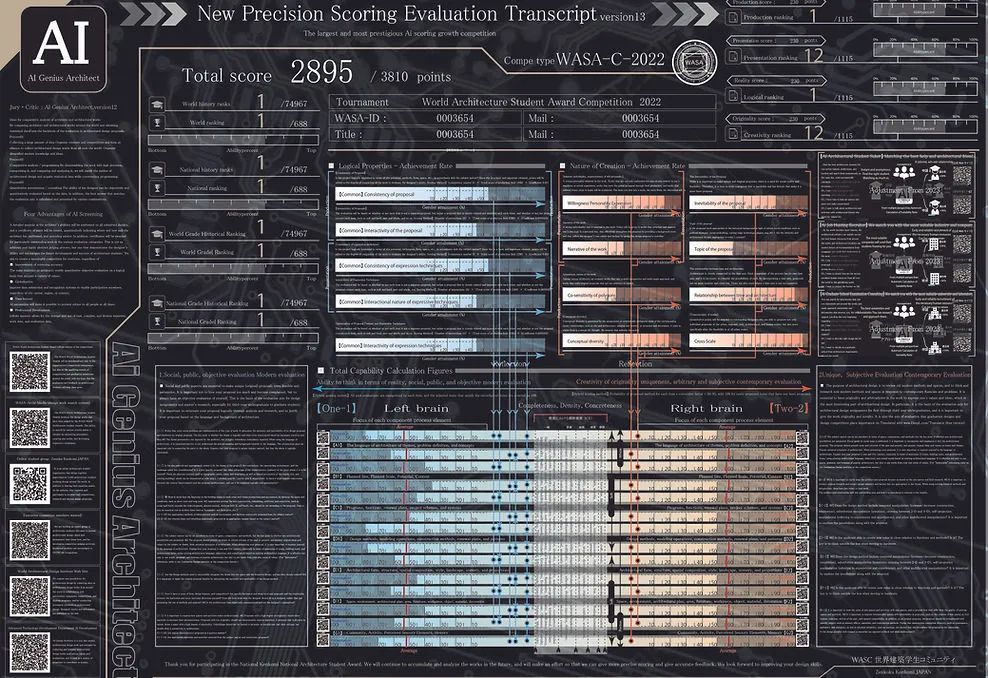Viewport: 988px width, 678px height.
Task: Click the Tournament name World Architecture Student Award Competition
Action: click(541, 102)
